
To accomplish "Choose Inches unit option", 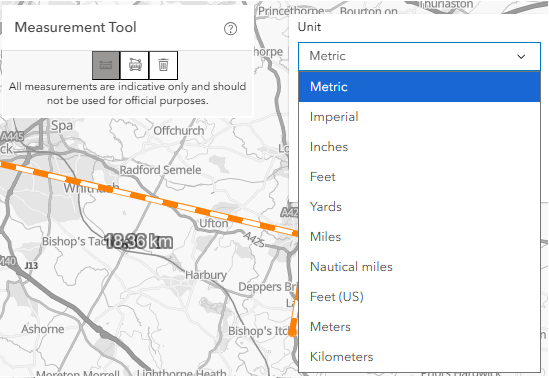I will [419, 147].
